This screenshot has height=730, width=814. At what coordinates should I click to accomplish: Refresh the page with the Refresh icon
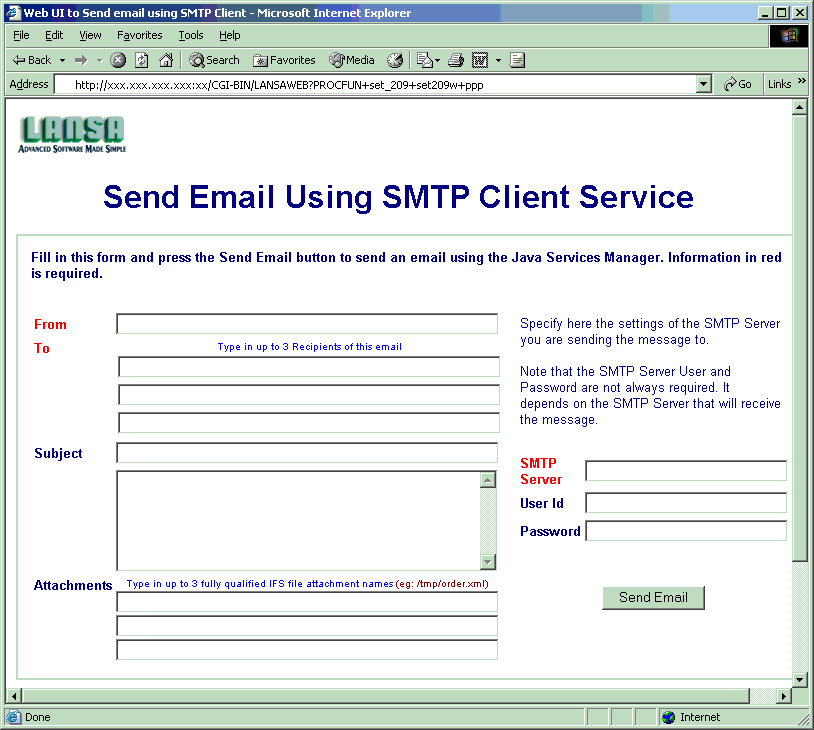pos(142,60)
